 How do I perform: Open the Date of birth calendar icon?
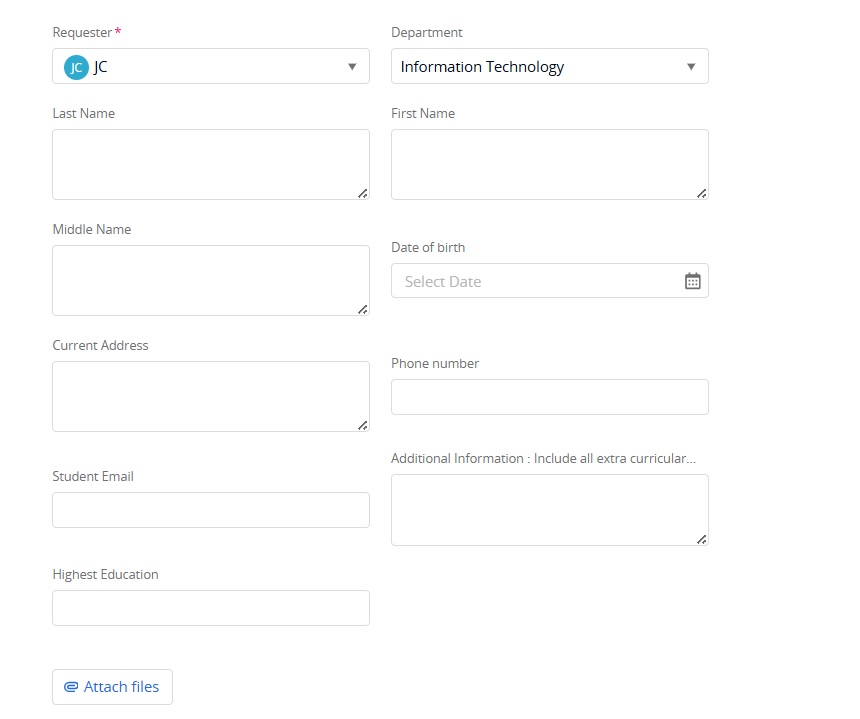(x=692, y=281)
